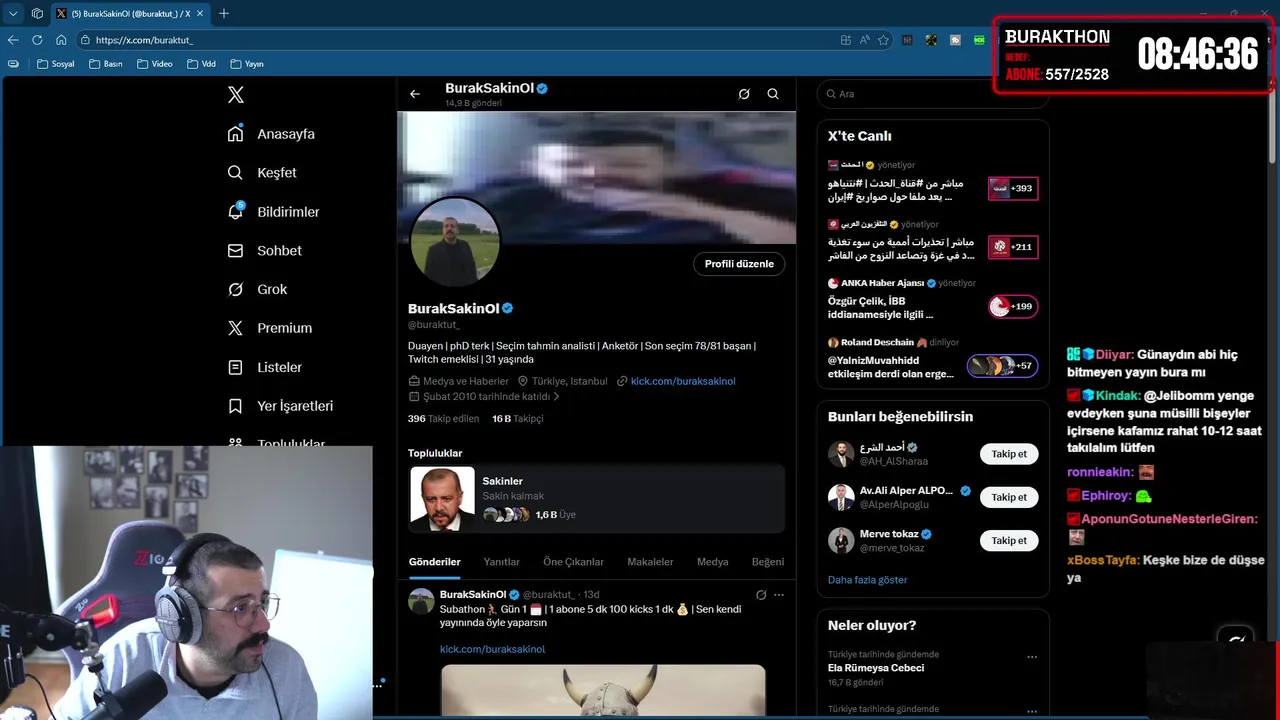
Task: Open 16 B Takipçi followers list
Action: pyautogui.click(x=517, y=419)
